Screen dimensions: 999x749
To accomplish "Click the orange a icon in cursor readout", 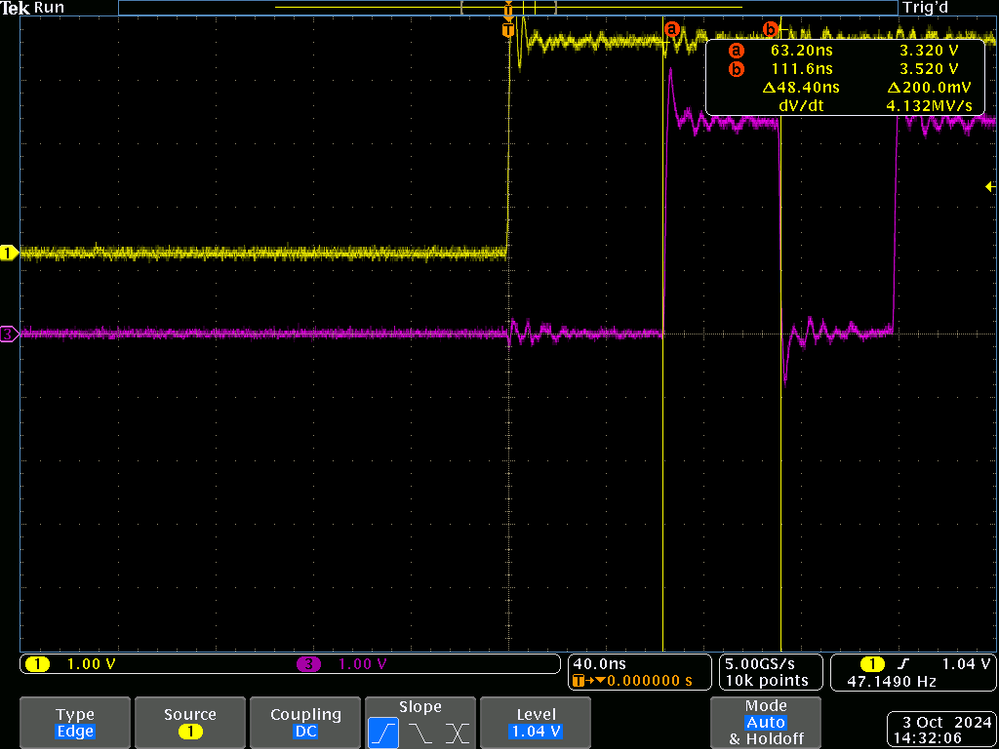I will 737,50.
